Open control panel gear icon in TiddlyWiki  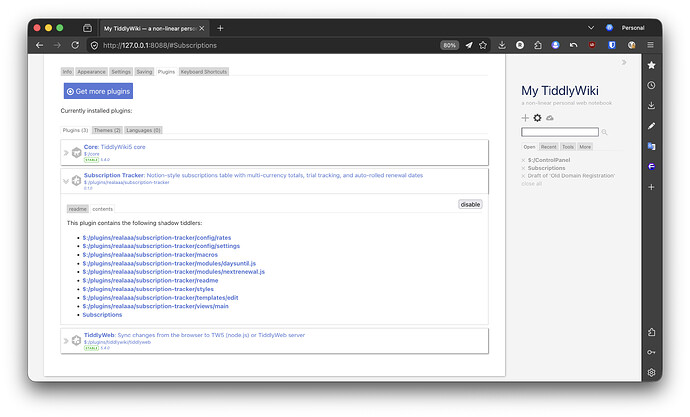click(x=537, y=118)
